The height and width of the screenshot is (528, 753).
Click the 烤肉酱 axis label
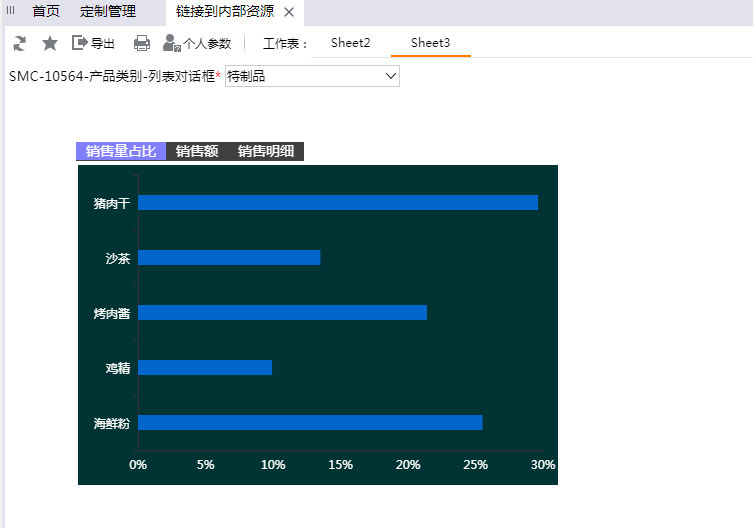point(111,313)
